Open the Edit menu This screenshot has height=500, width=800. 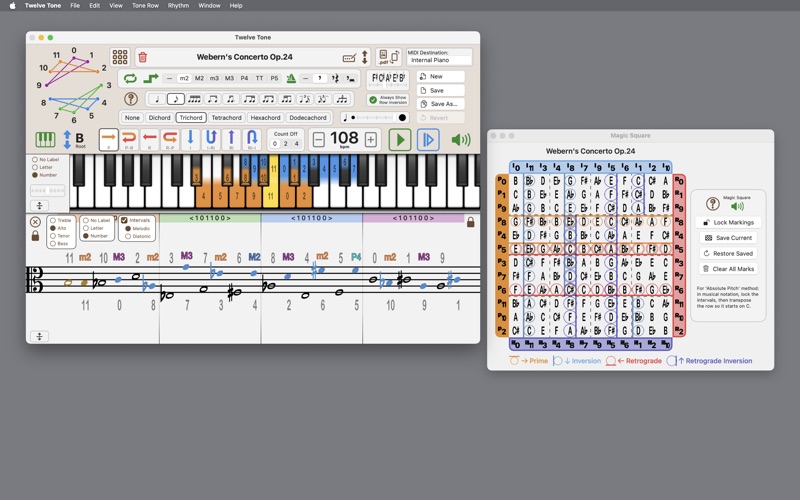(94, 6)
